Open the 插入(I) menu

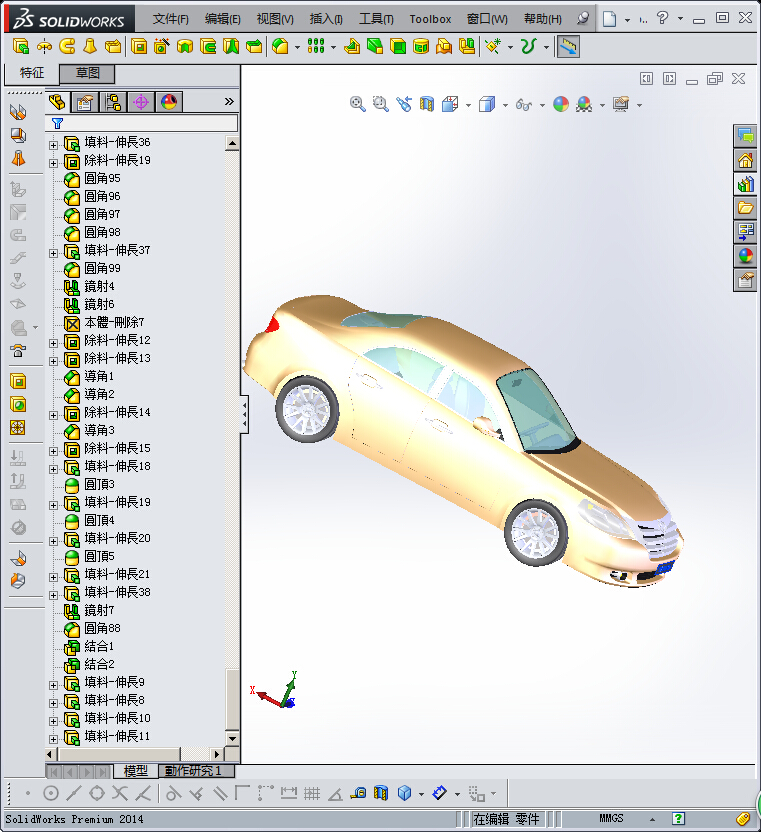point(326,19)
